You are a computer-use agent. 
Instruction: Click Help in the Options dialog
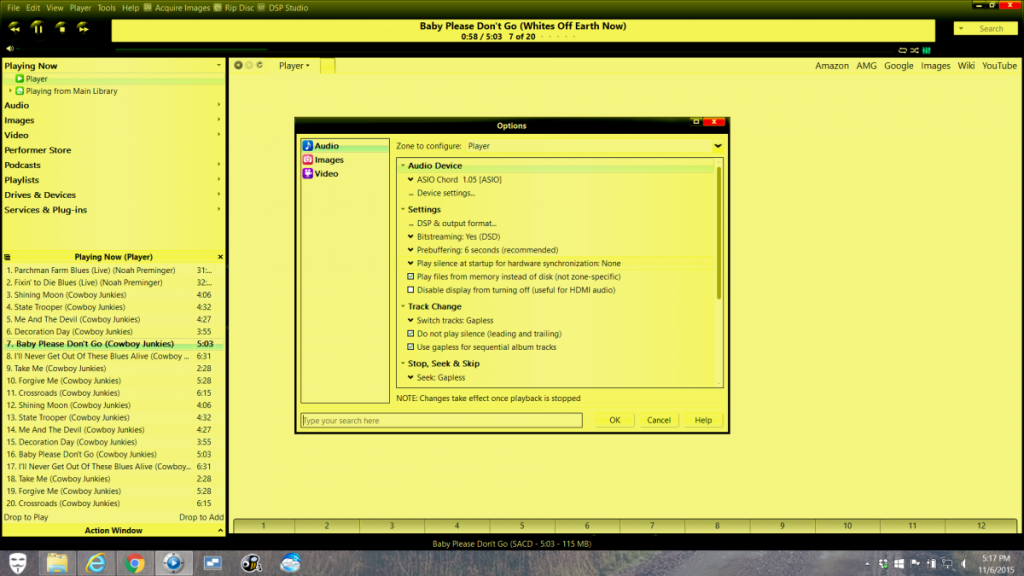click(703, 421)
